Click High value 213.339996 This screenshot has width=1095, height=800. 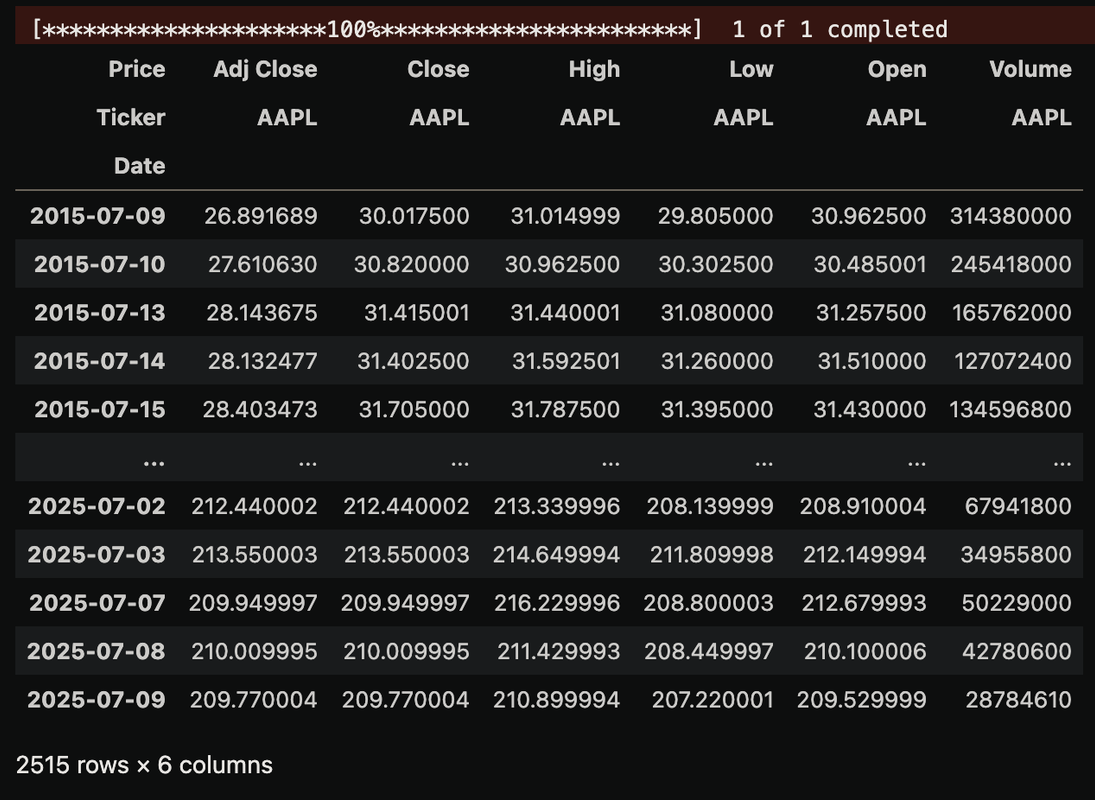coord(557,506)
